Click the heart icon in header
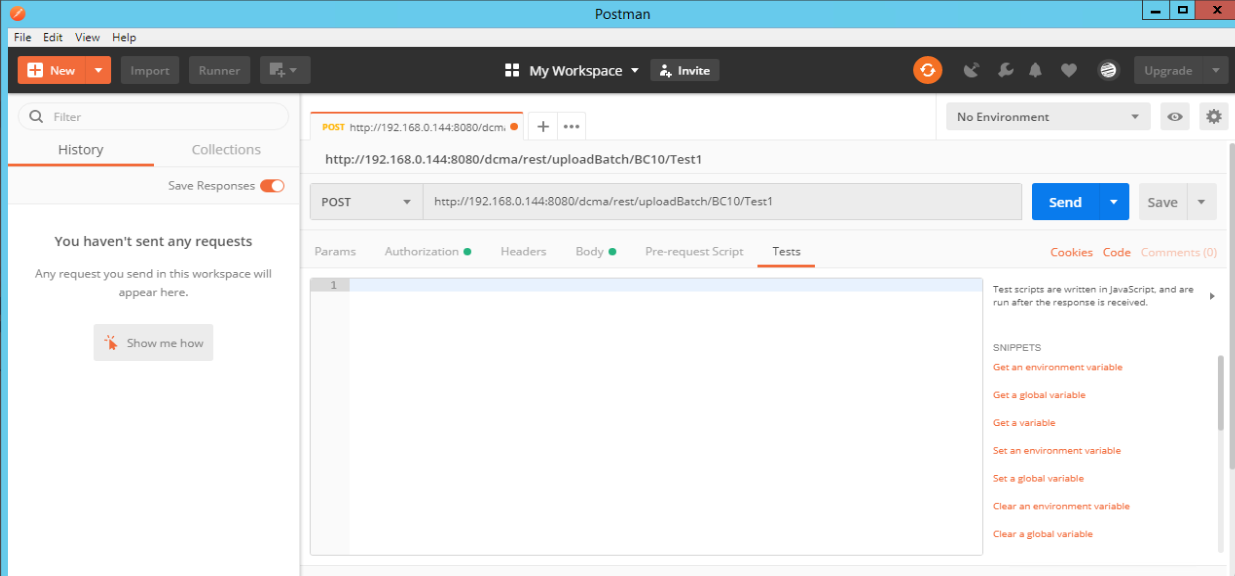This screenshot has width=1235, height=576. tap(1069, 70)
